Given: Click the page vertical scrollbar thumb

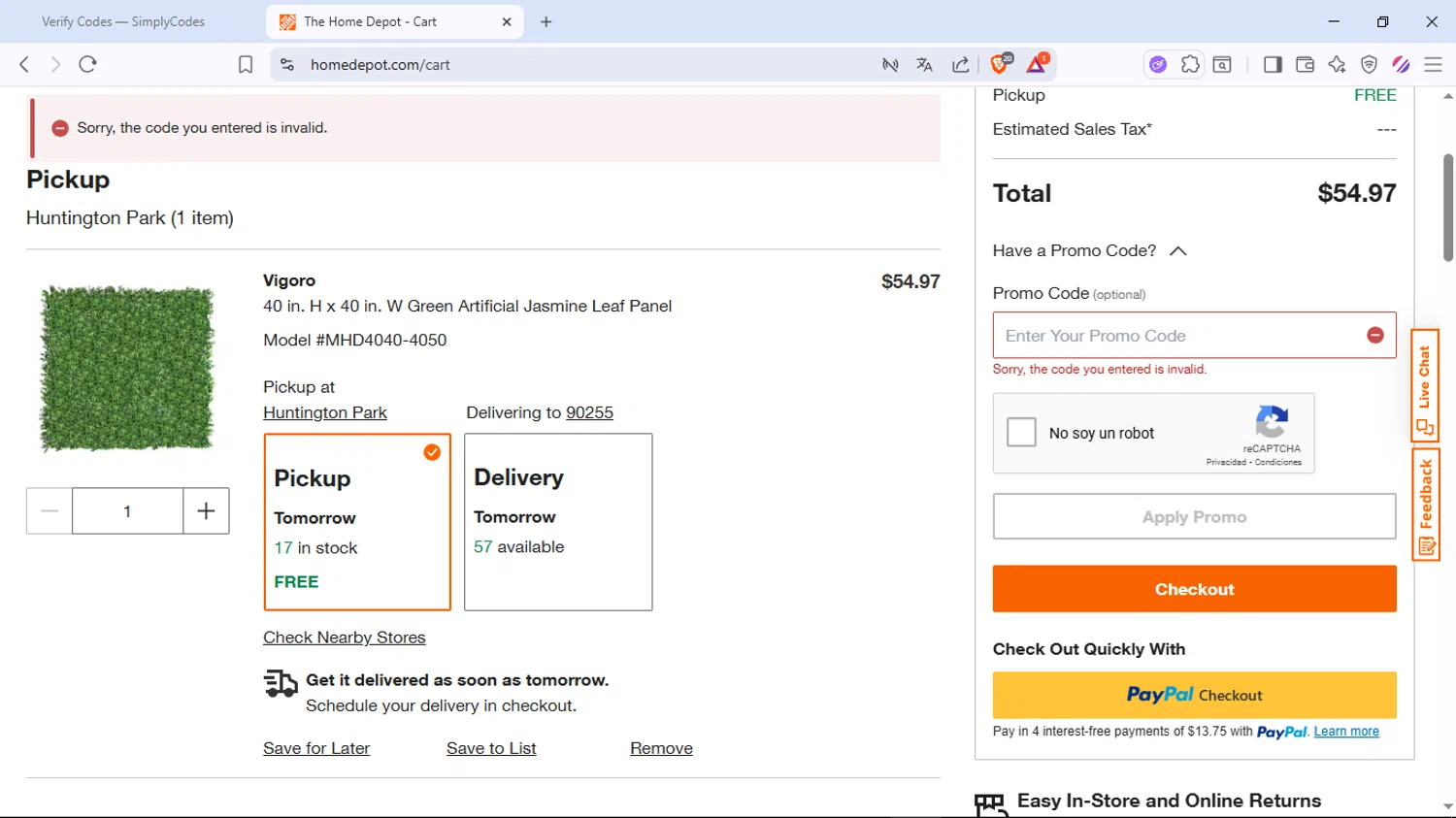Looking at the screenshot, I should tap(1447, 208).
